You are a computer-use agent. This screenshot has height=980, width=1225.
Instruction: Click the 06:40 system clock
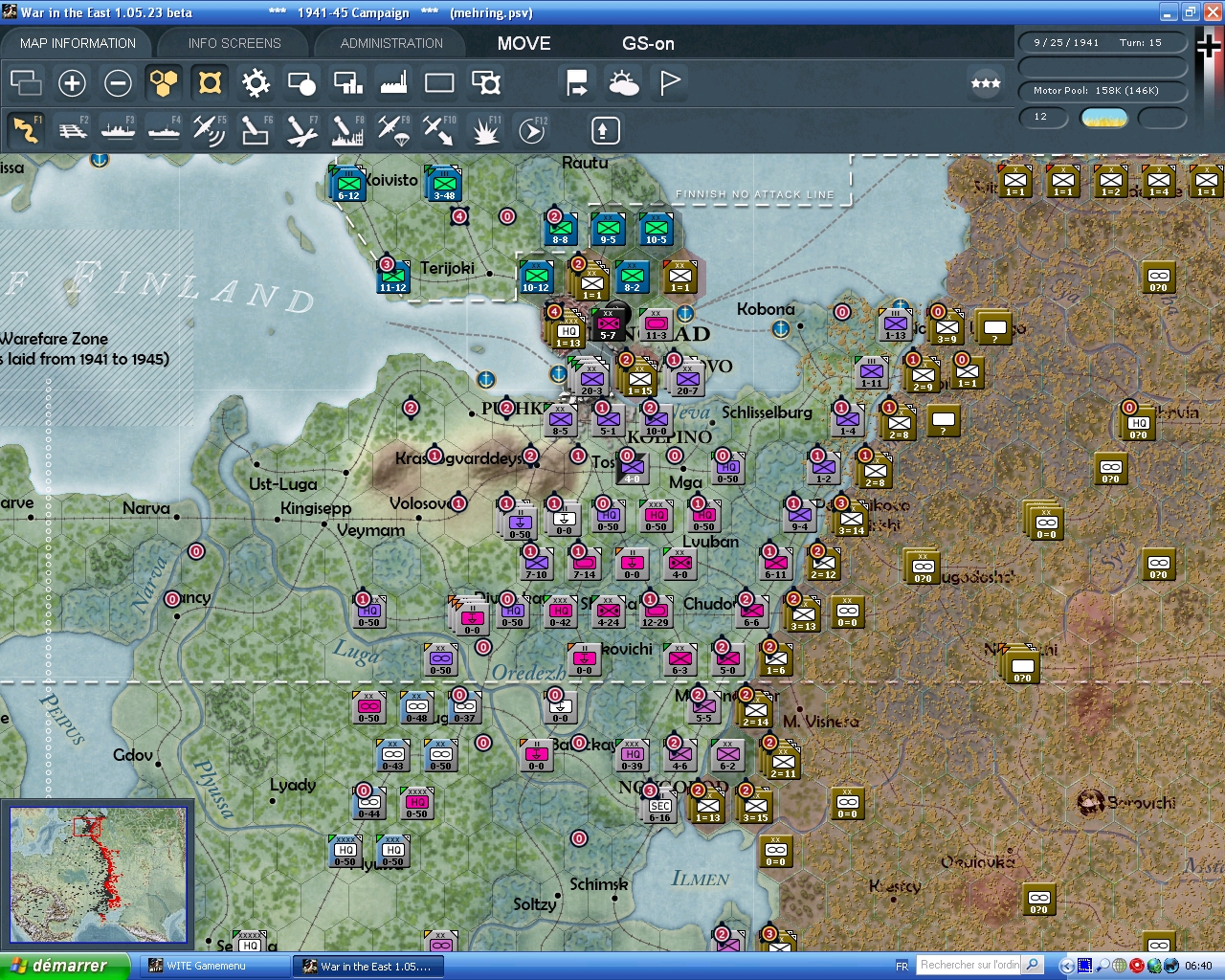[x=1198, y=967]
